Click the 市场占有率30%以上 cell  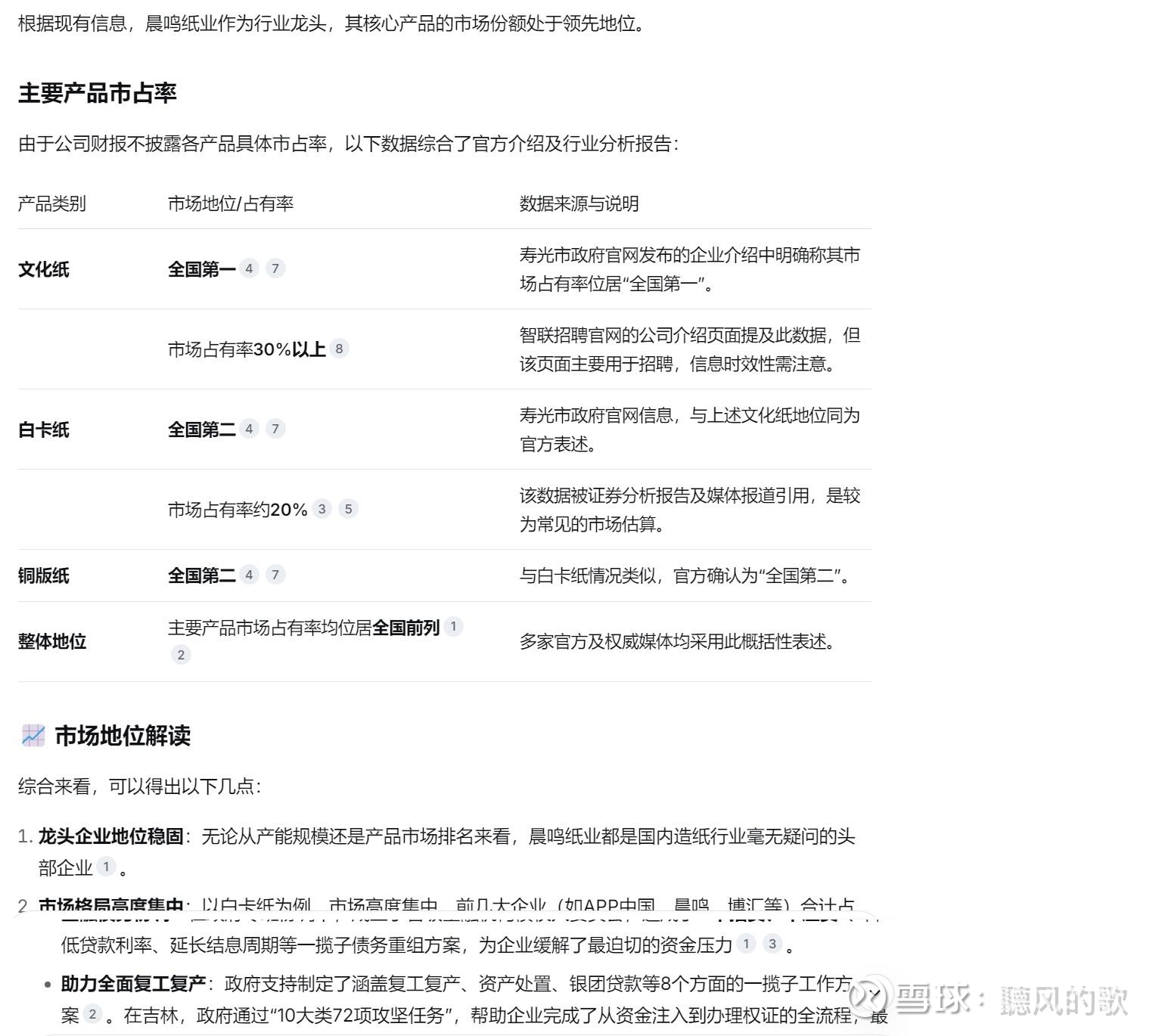click(x=247, y=349)
